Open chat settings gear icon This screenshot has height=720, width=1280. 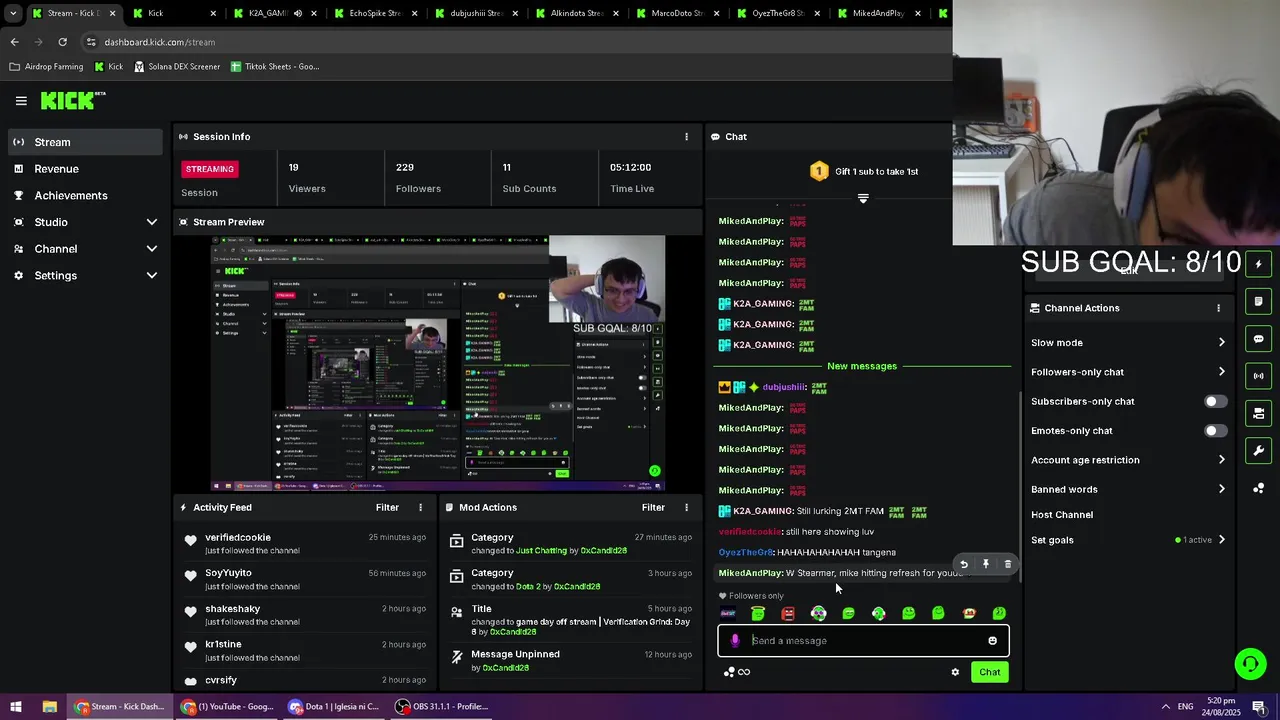click(955, 672)
